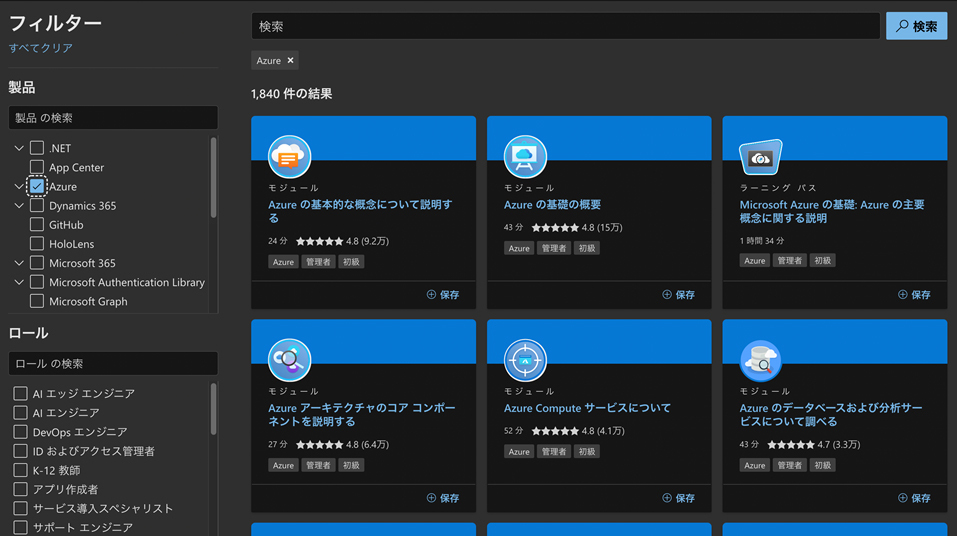957x536 pixels.
Task: Save the Microsoft Azure の基礎 learning path
Action: 914,294
